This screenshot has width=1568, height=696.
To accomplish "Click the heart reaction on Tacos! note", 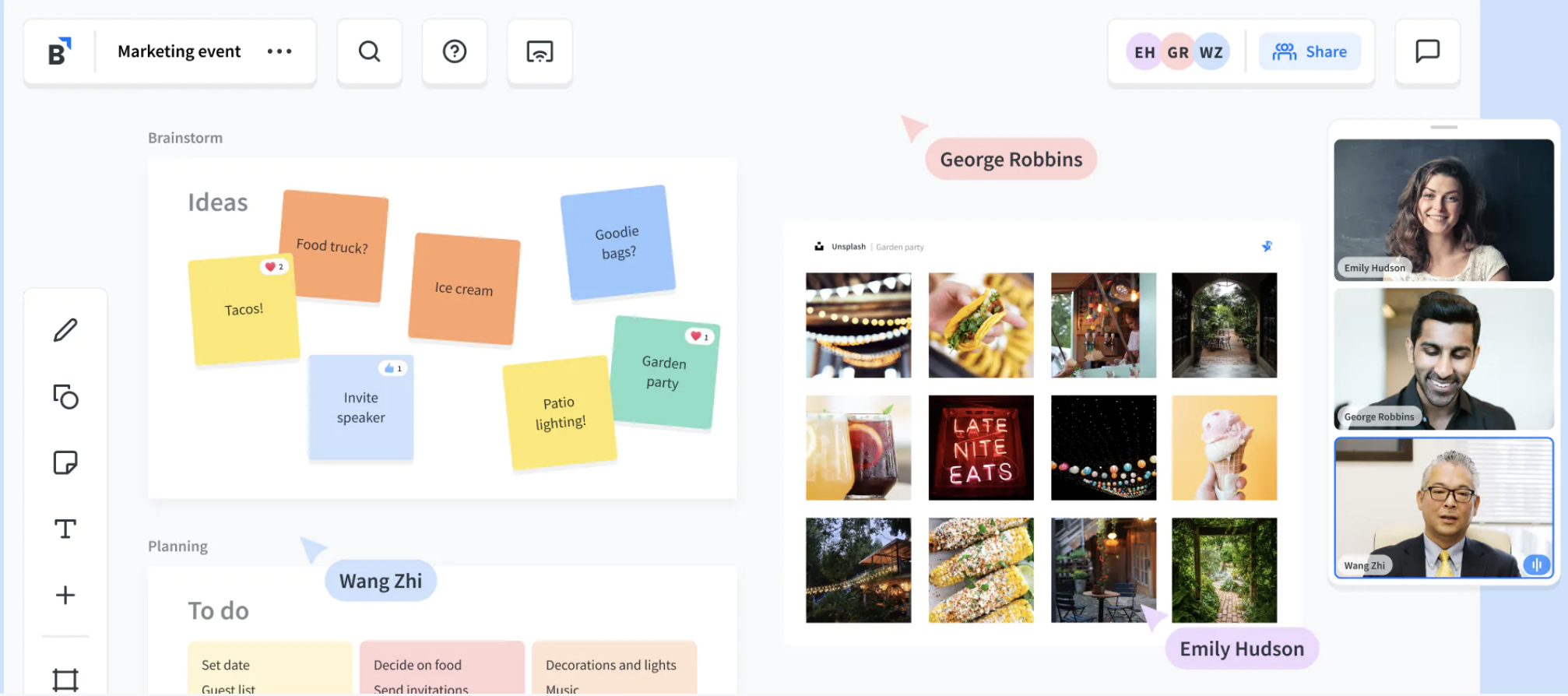I will coord(274,266).
